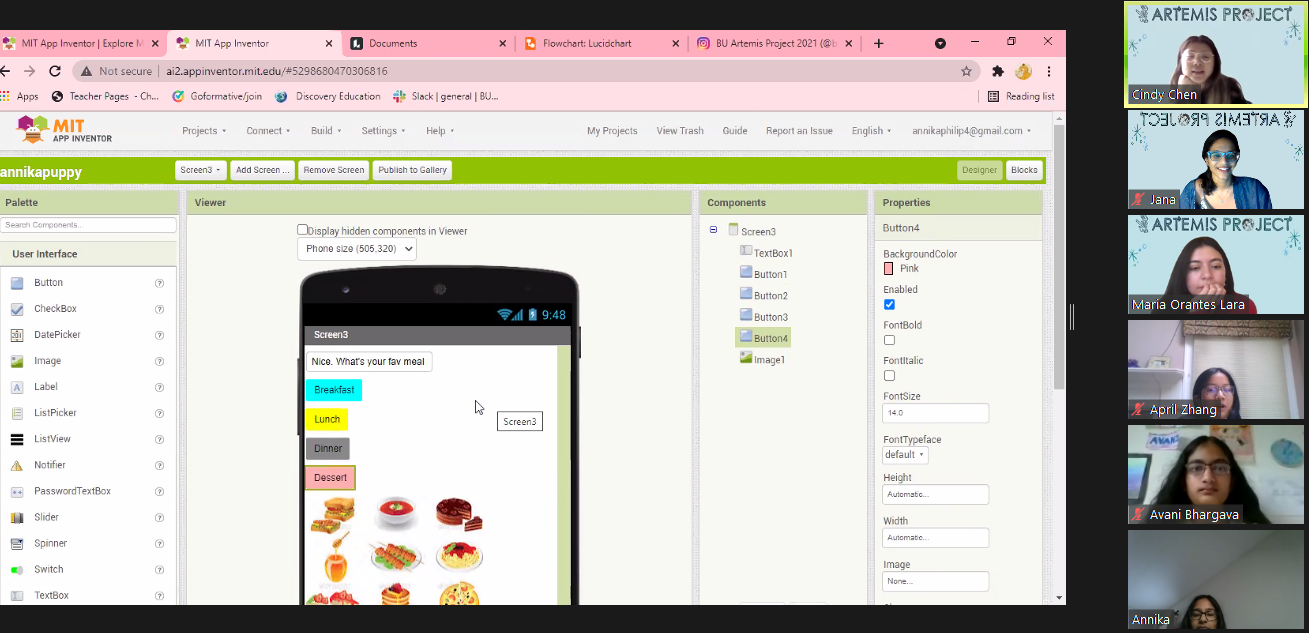1309x633 pixels.
Task: Select the Spinner component in the Palette
Action: [50, 543]
